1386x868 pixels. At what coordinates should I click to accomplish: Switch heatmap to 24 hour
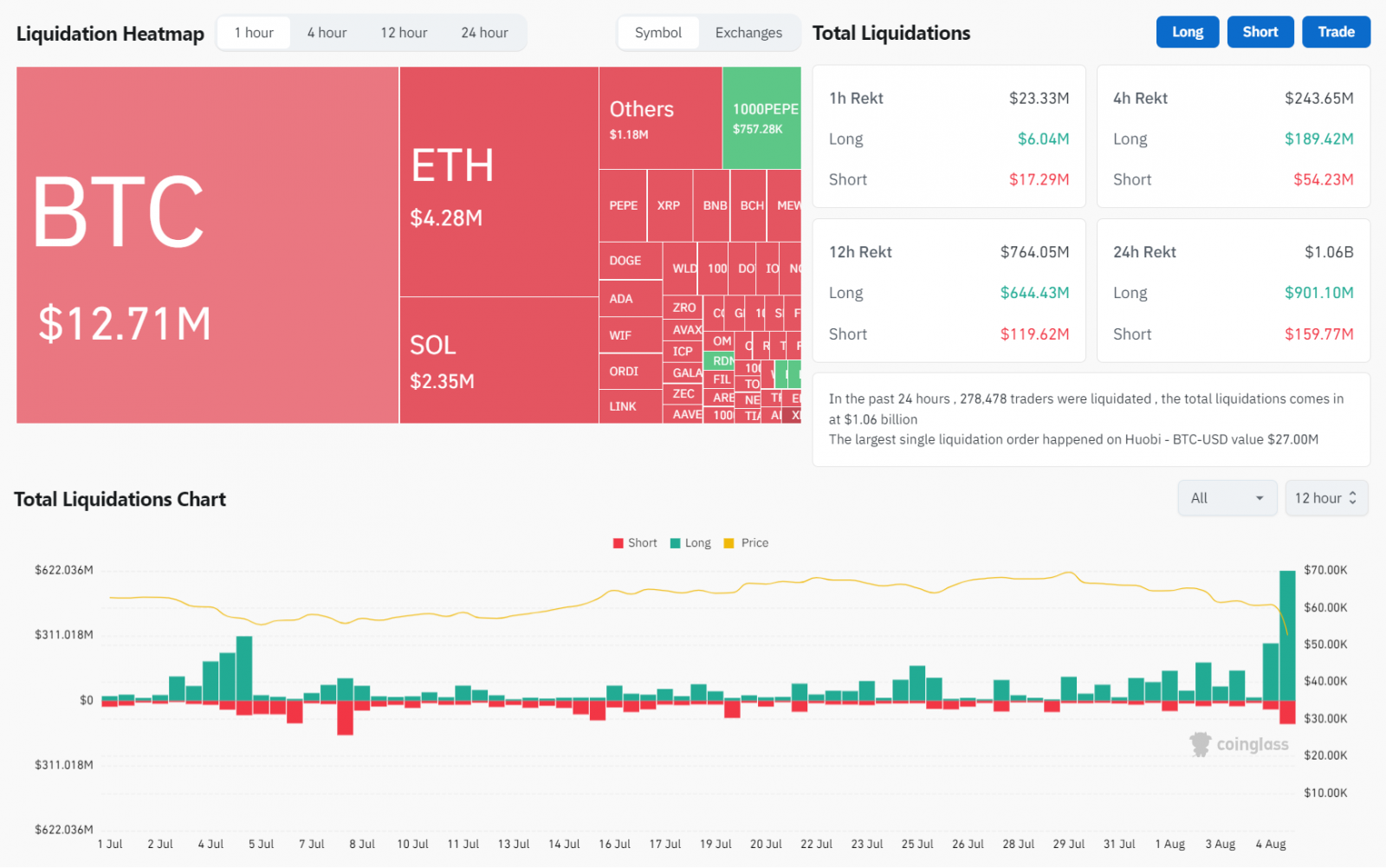click(484, 33)
